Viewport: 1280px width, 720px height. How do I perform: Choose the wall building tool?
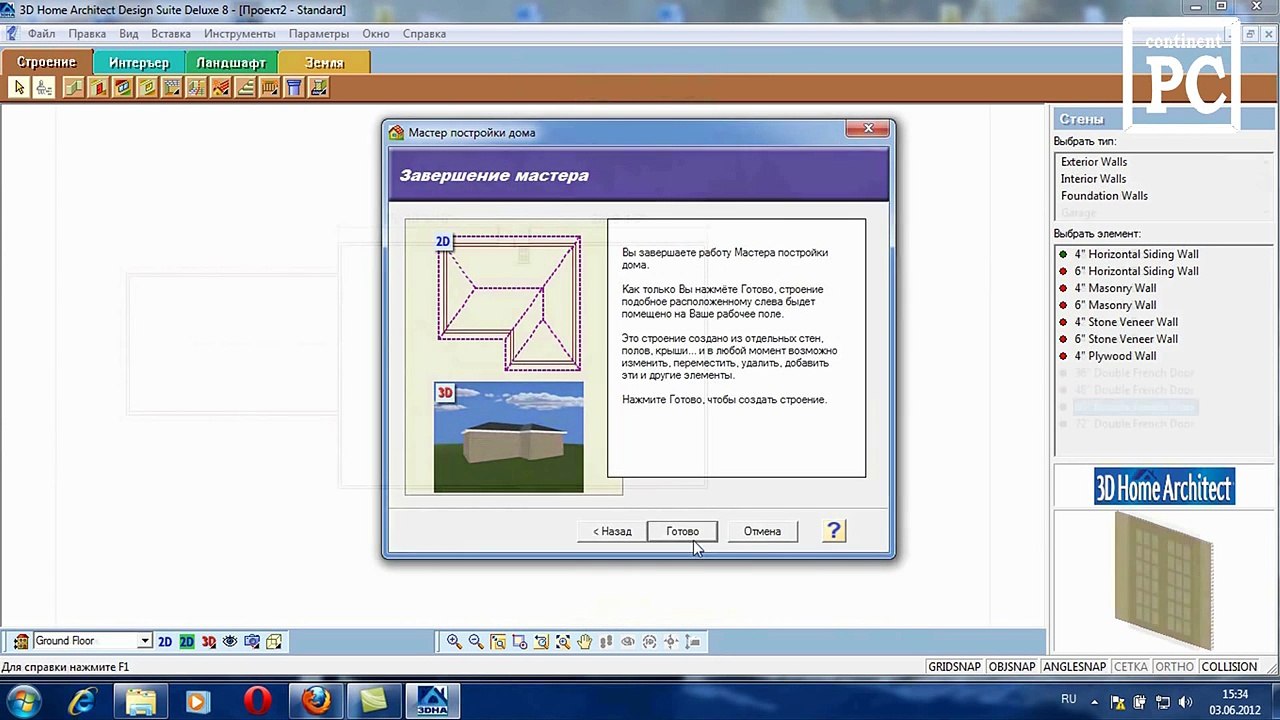click(74, 88)
